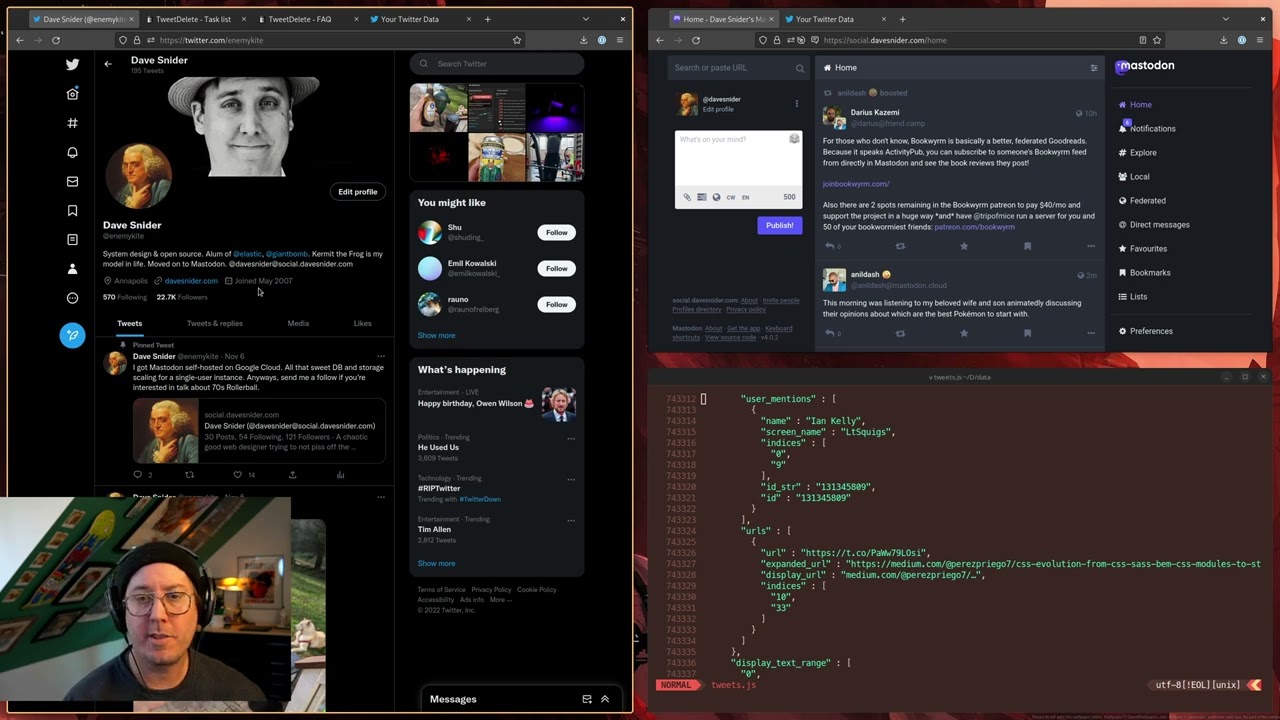
Task: Open Mastodon Federated timeline
Action: point(1147,200)
